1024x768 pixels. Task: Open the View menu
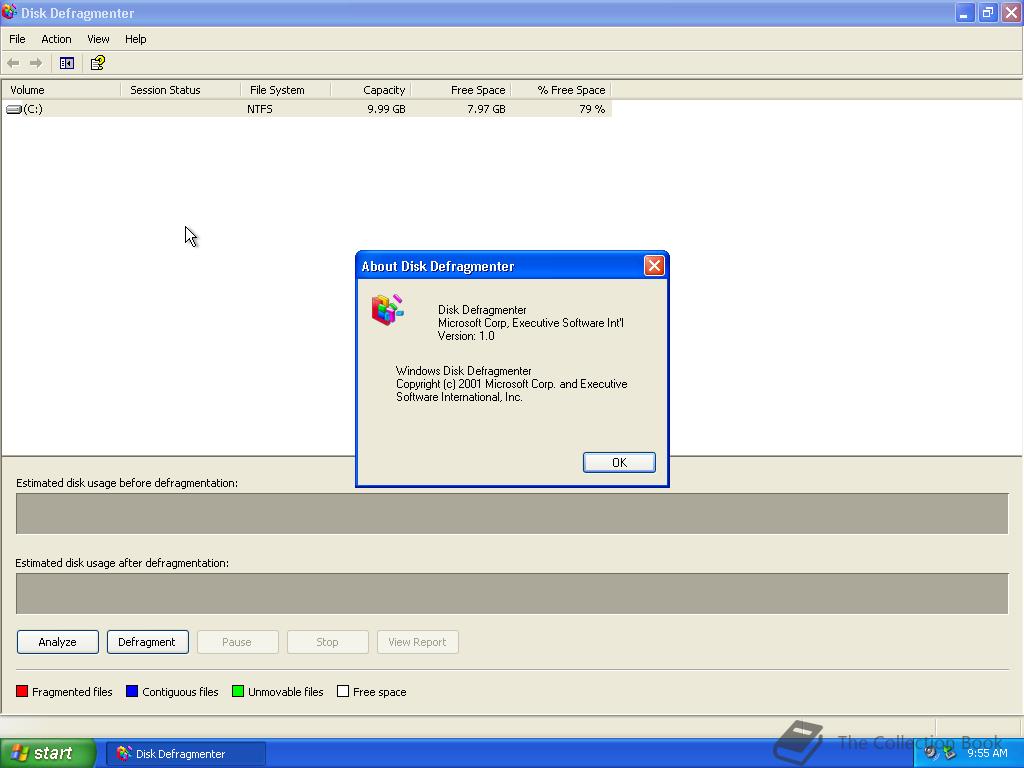pyautogui.click(x=98, y=39)
